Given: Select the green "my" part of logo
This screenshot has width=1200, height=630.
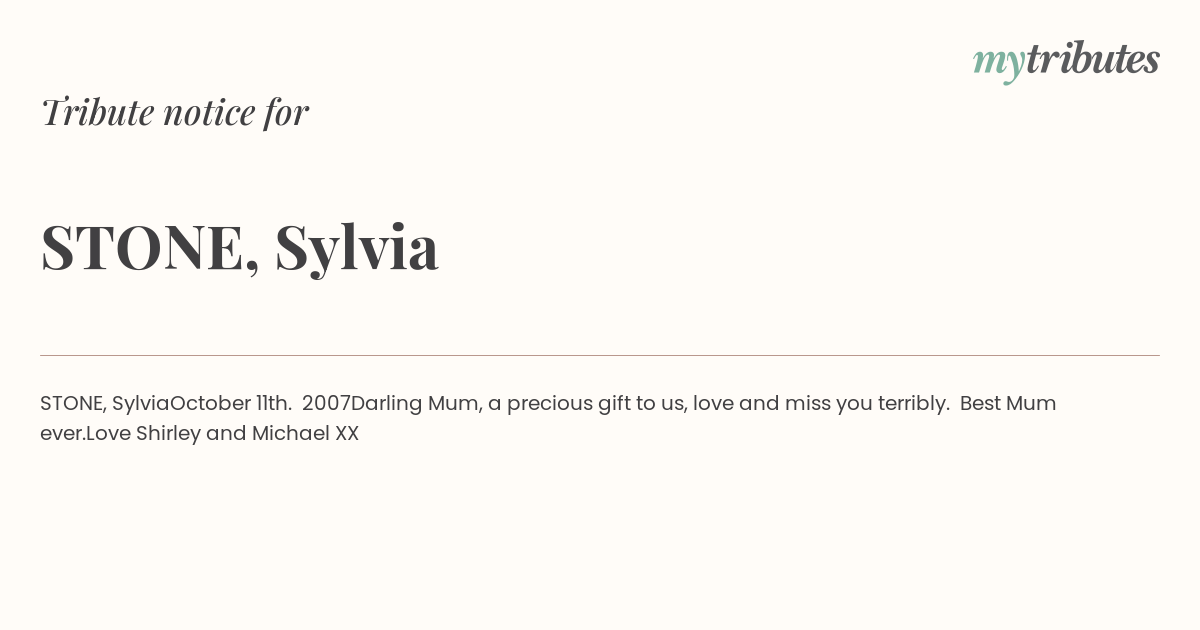Looking at the screenshot, I should [x=999, y=63].
